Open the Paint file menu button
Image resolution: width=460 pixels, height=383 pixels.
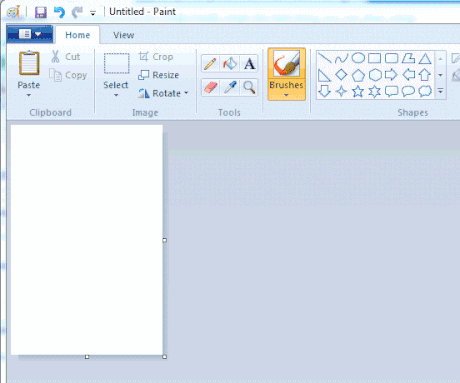(30, 34)
